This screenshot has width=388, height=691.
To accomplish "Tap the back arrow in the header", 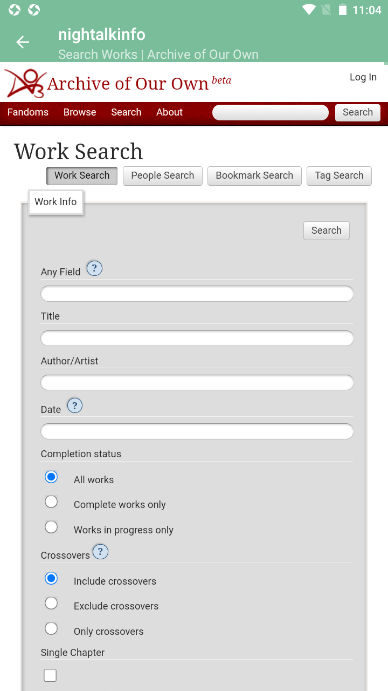I will pyautogui.click(x=22, y=42).
